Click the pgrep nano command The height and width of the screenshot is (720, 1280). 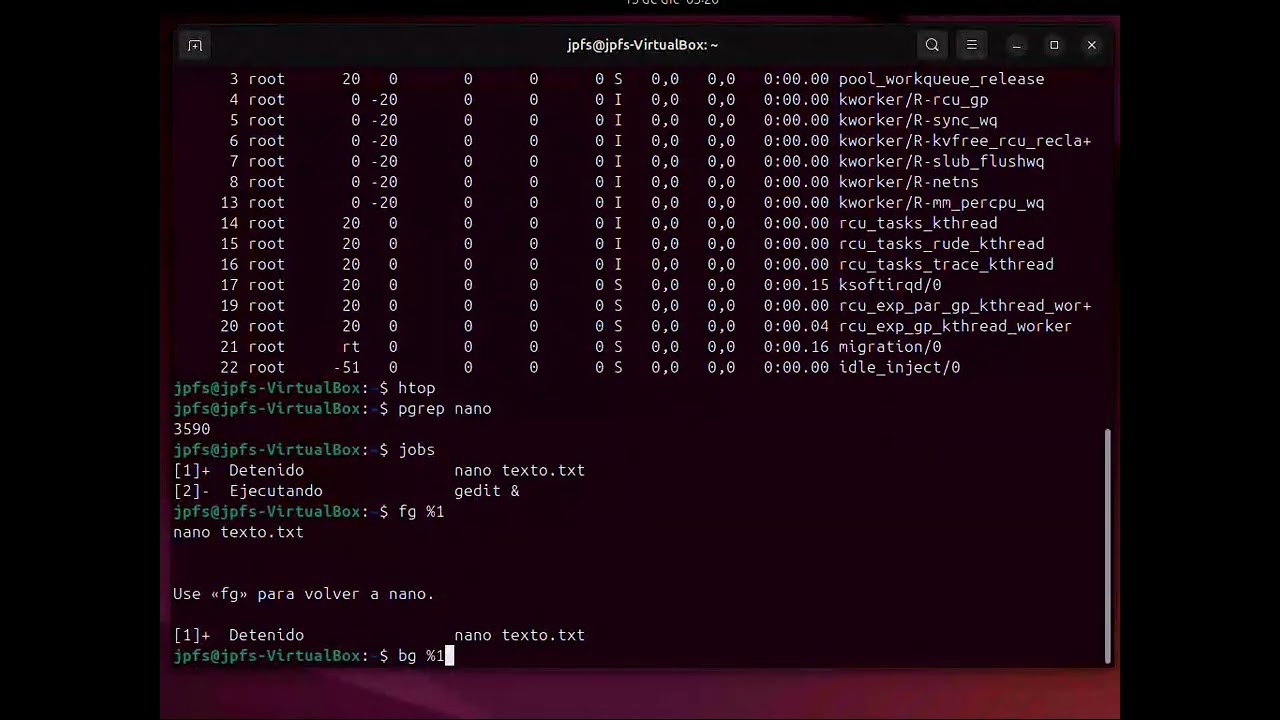click(444, 409)
